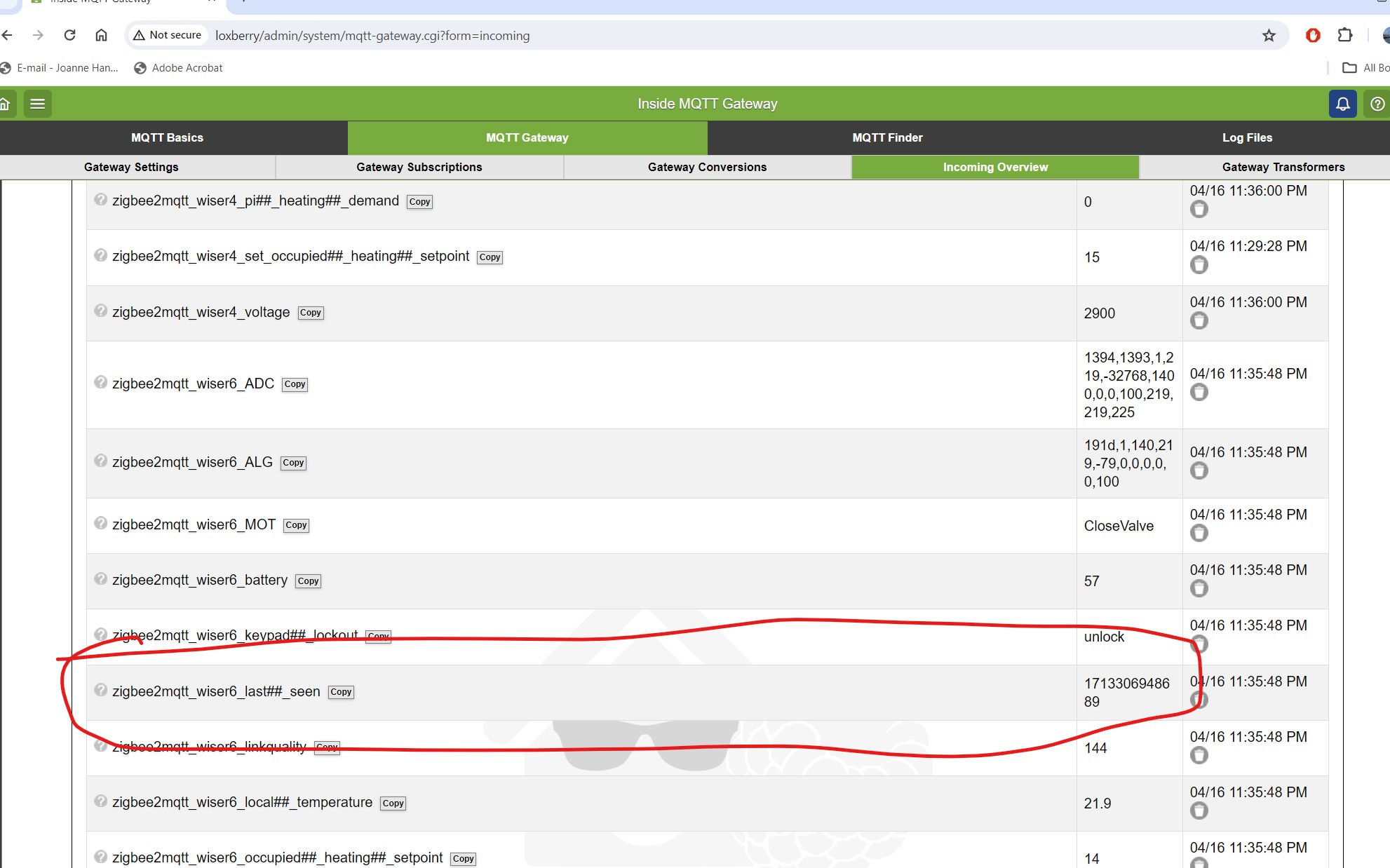The image size is (1390, 868).
Task: Open the hamburger menu in green header
Action: click(38, 104)
